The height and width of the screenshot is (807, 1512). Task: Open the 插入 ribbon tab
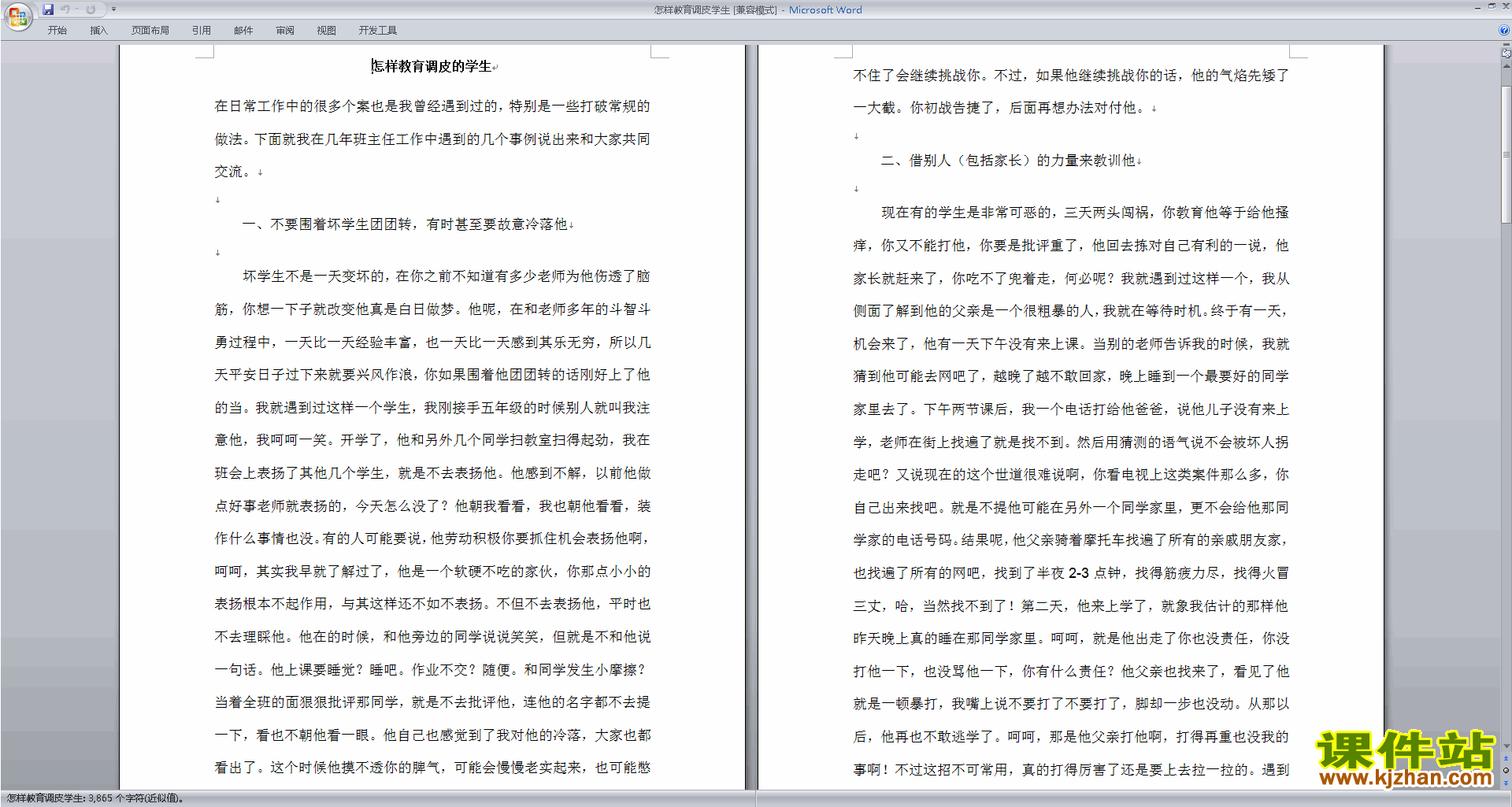click(98, 31)
